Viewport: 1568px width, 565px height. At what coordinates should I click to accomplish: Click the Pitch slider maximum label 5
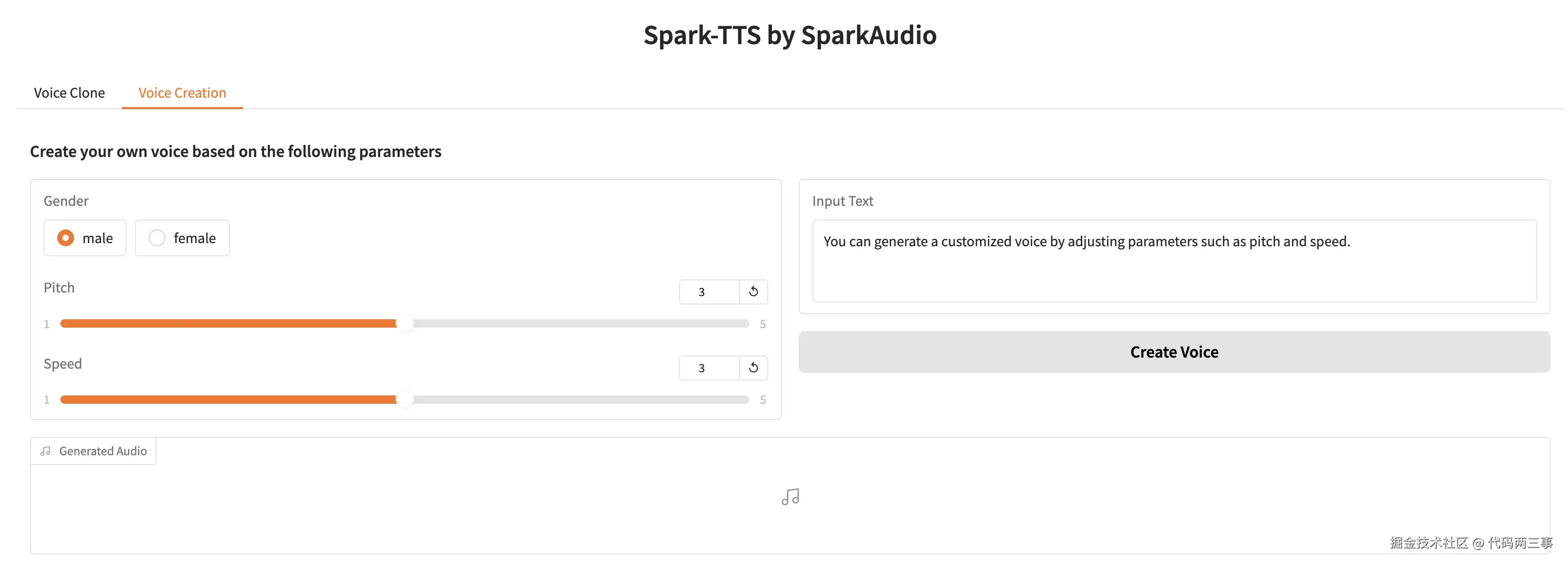pos(762,324)
